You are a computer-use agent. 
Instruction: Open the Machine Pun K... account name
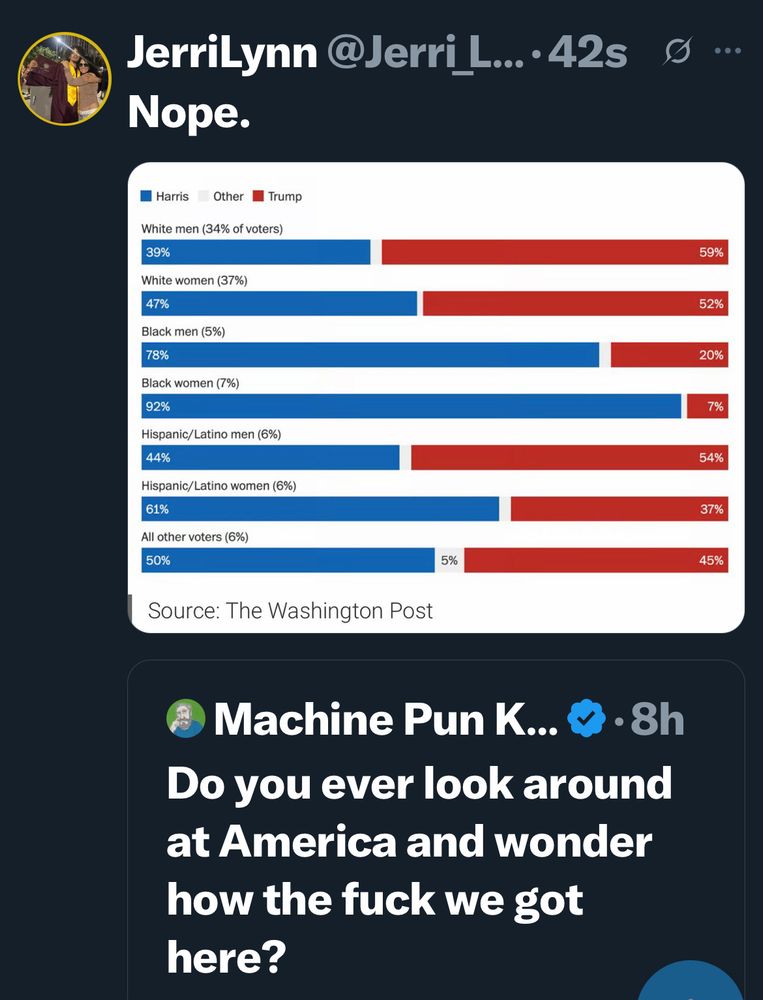click(x=386, y=719)
